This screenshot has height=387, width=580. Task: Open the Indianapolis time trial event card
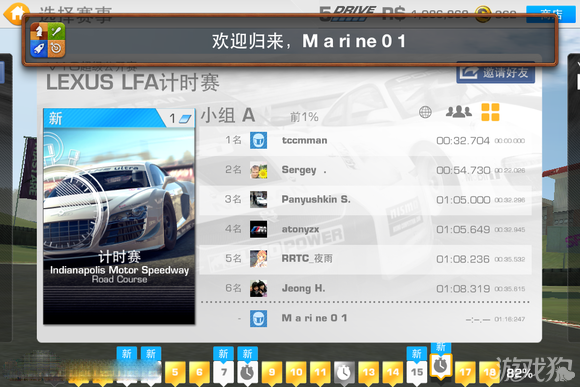click(x=119, y=216)
